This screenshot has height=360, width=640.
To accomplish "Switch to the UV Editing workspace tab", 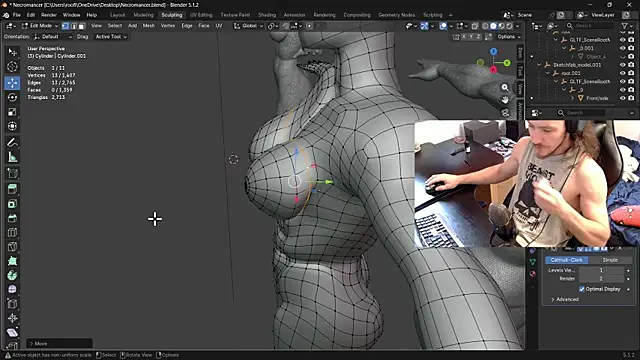I will click(201, 15).
